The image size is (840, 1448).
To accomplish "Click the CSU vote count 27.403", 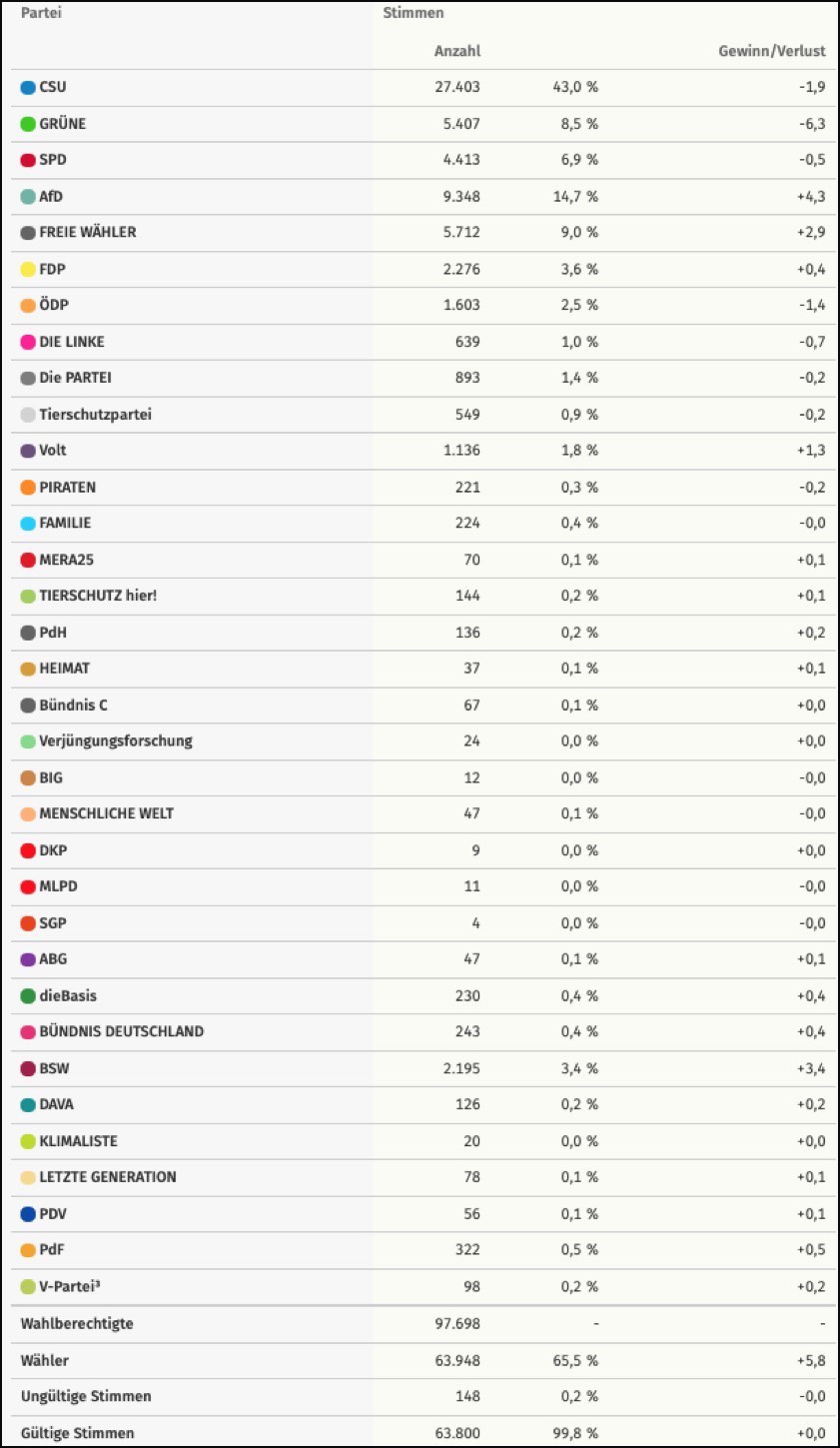I will [x=456, y=87].
